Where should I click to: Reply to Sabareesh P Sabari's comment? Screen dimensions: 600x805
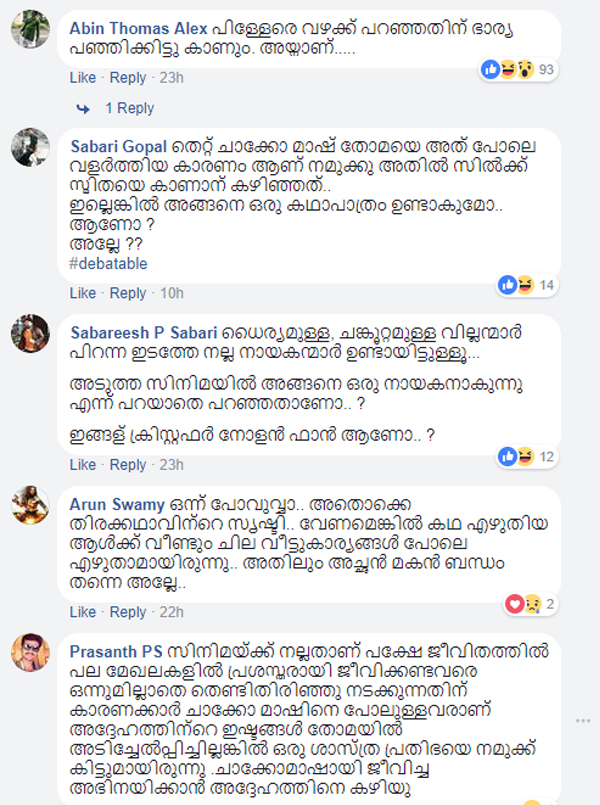point(128,465)
